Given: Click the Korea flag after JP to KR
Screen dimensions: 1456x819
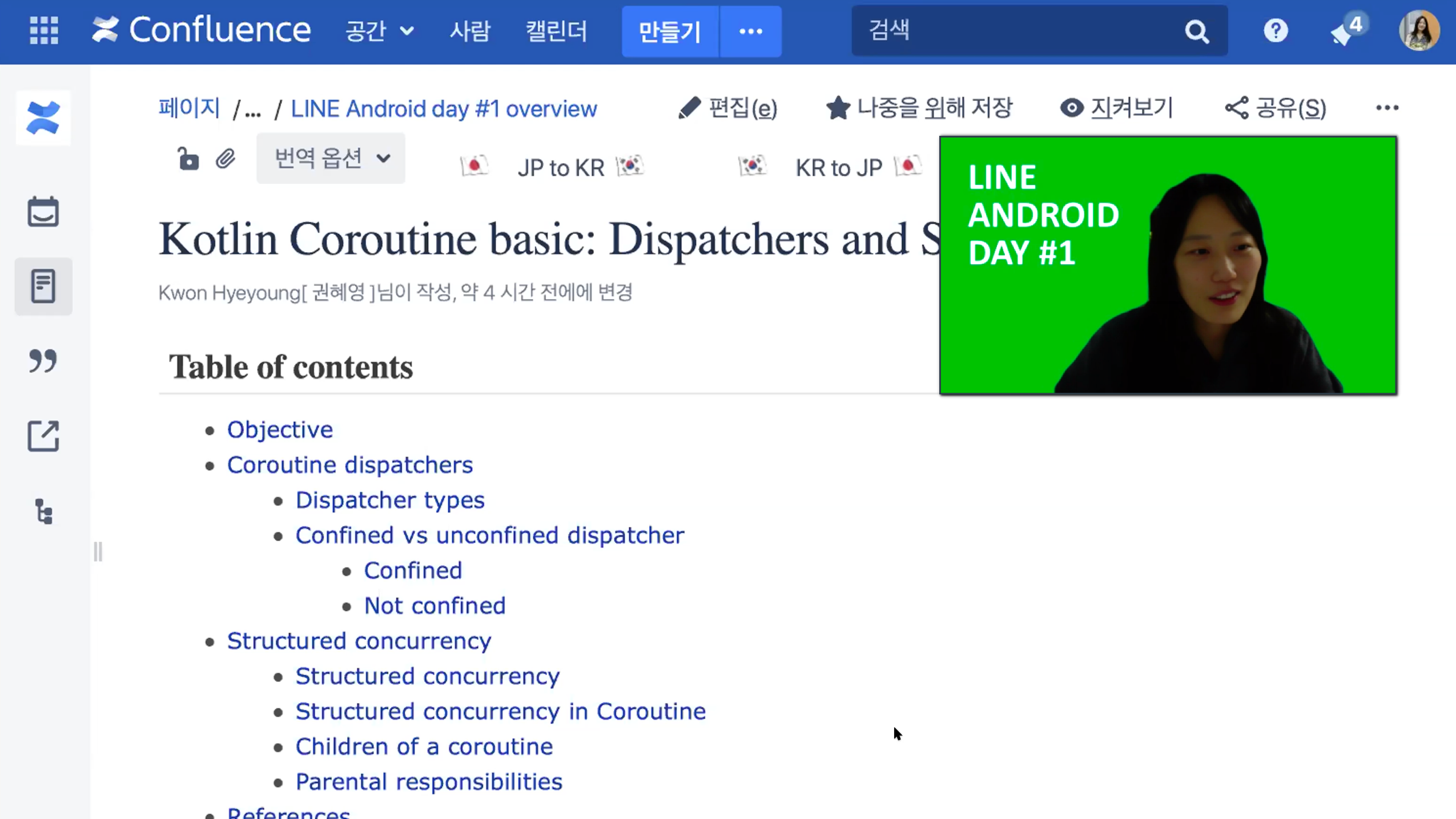Looking at the screenshot, I should [630, 166].
